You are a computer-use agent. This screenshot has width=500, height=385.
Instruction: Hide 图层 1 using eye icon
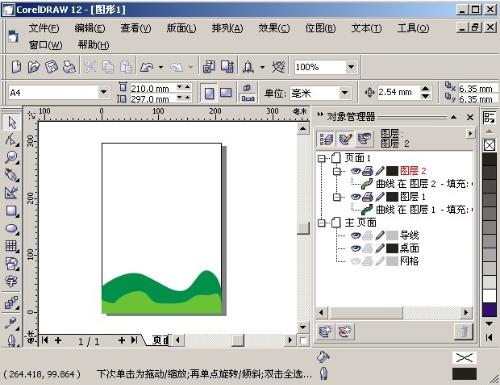pos(356,197)
